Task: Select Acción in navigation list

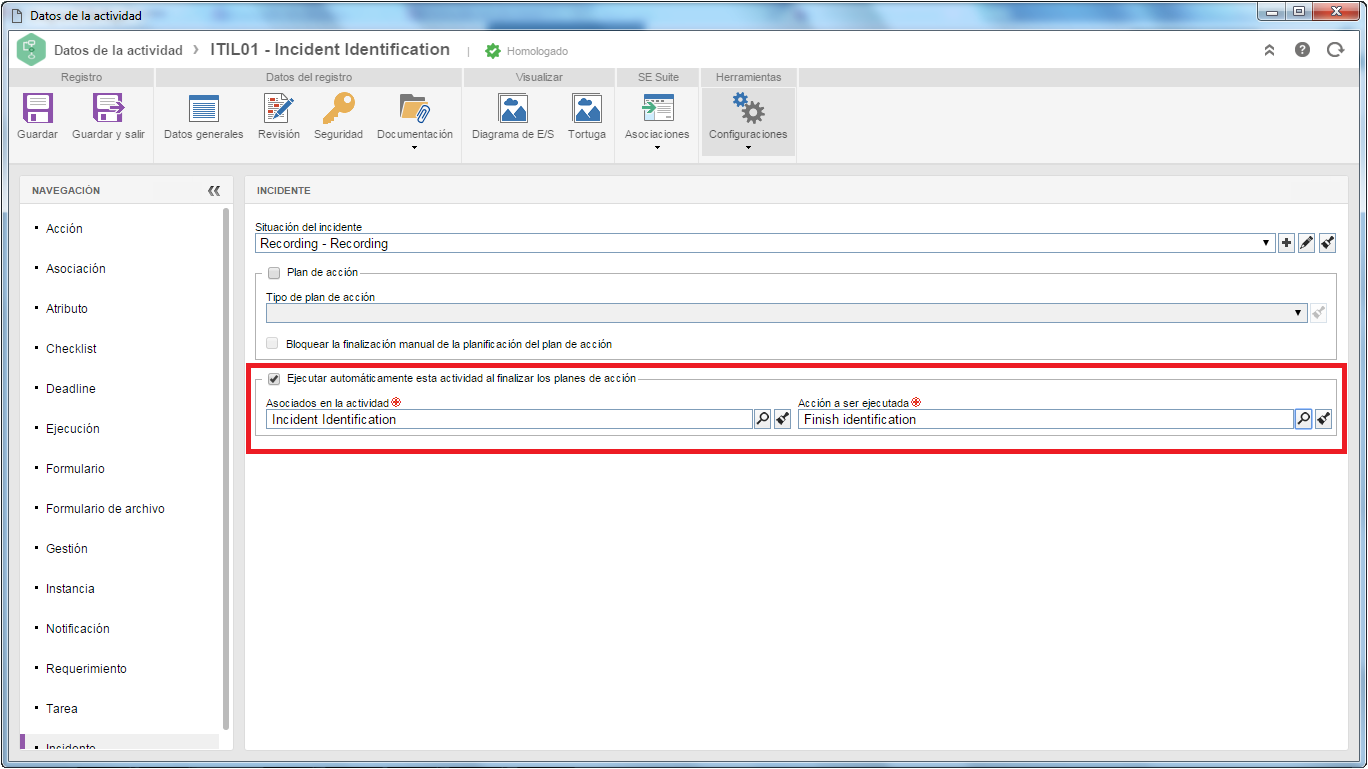Action: 64,229
